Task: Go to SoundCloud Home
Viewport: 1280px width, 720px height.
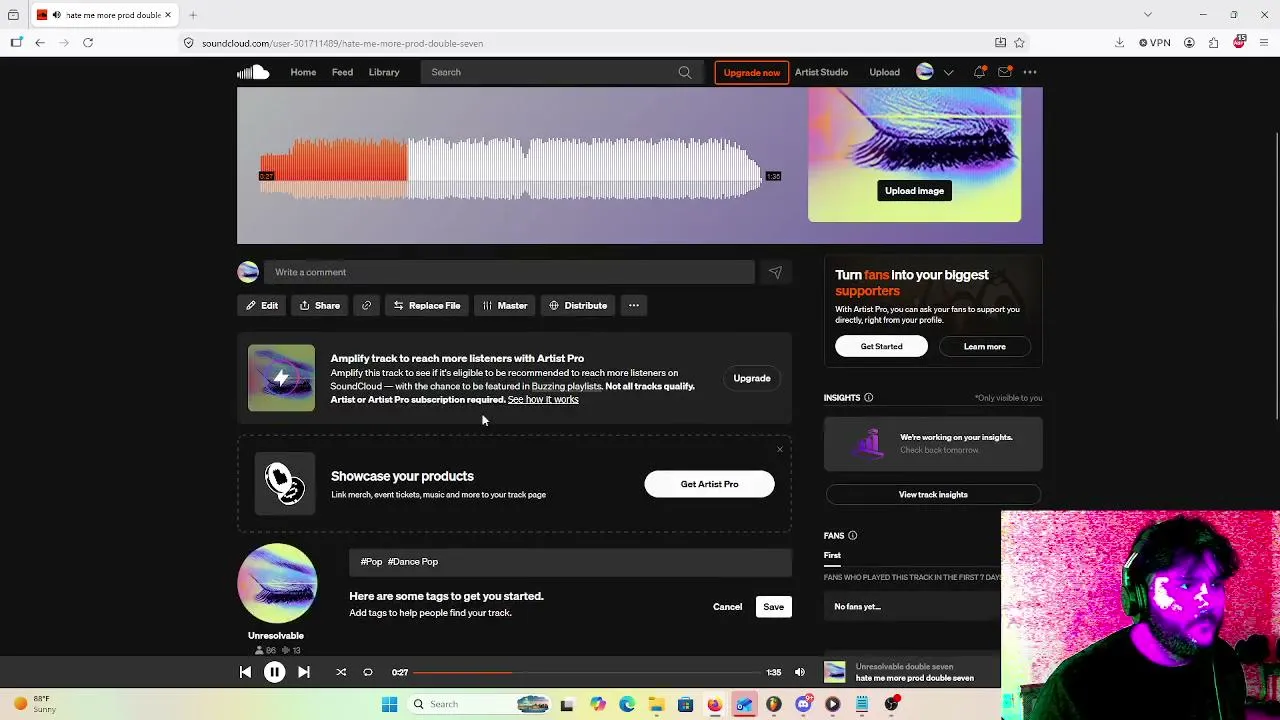Action: 303,72
